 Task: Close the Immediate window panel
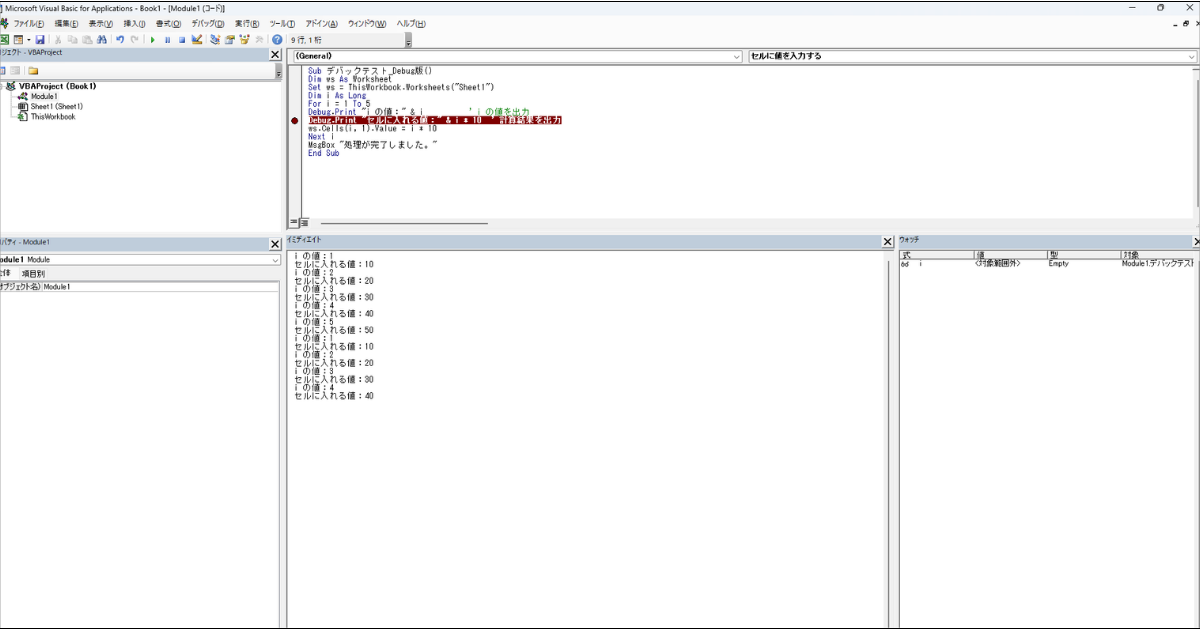pyautogui.click(x=887, y=242)
